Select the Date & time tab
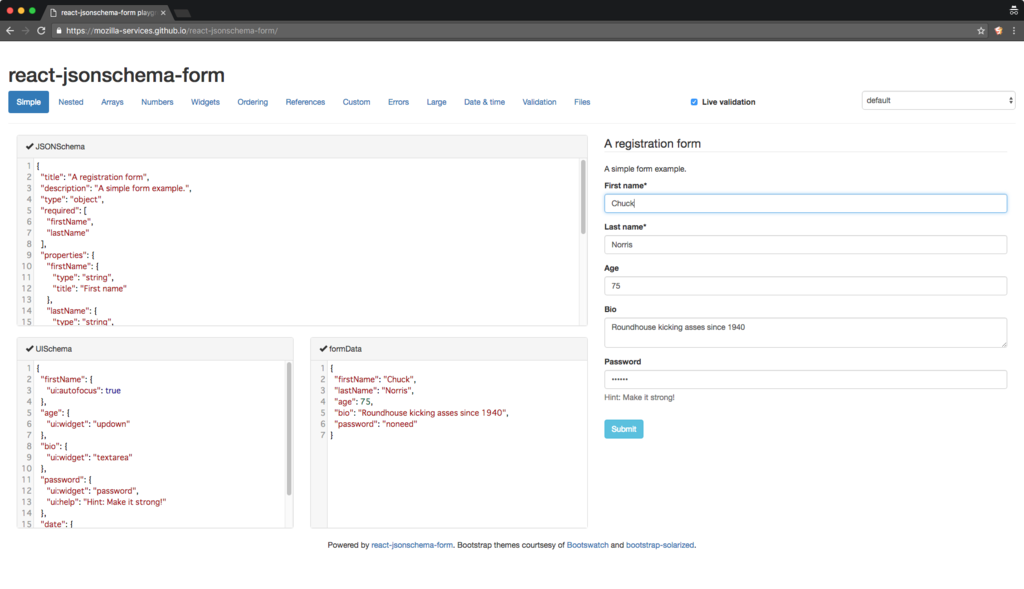The width and height of the screenshot is (1024, 589). (484, 102)
